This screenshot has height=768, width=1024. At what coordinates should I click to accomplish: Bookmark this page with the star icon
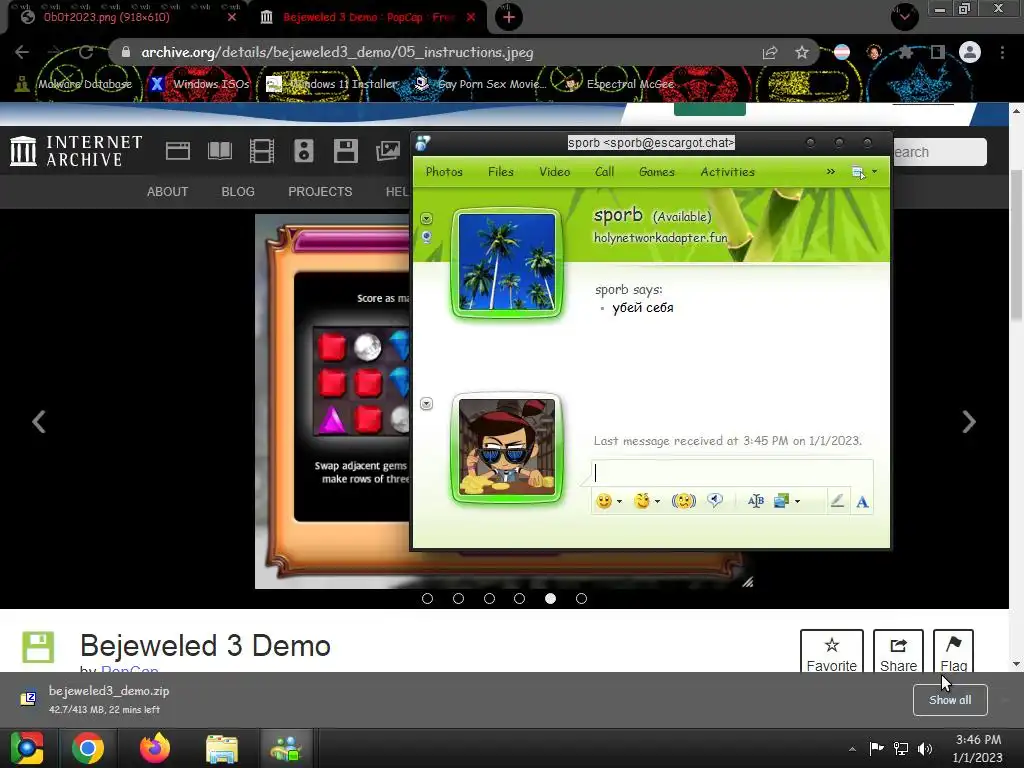[802, 52]
